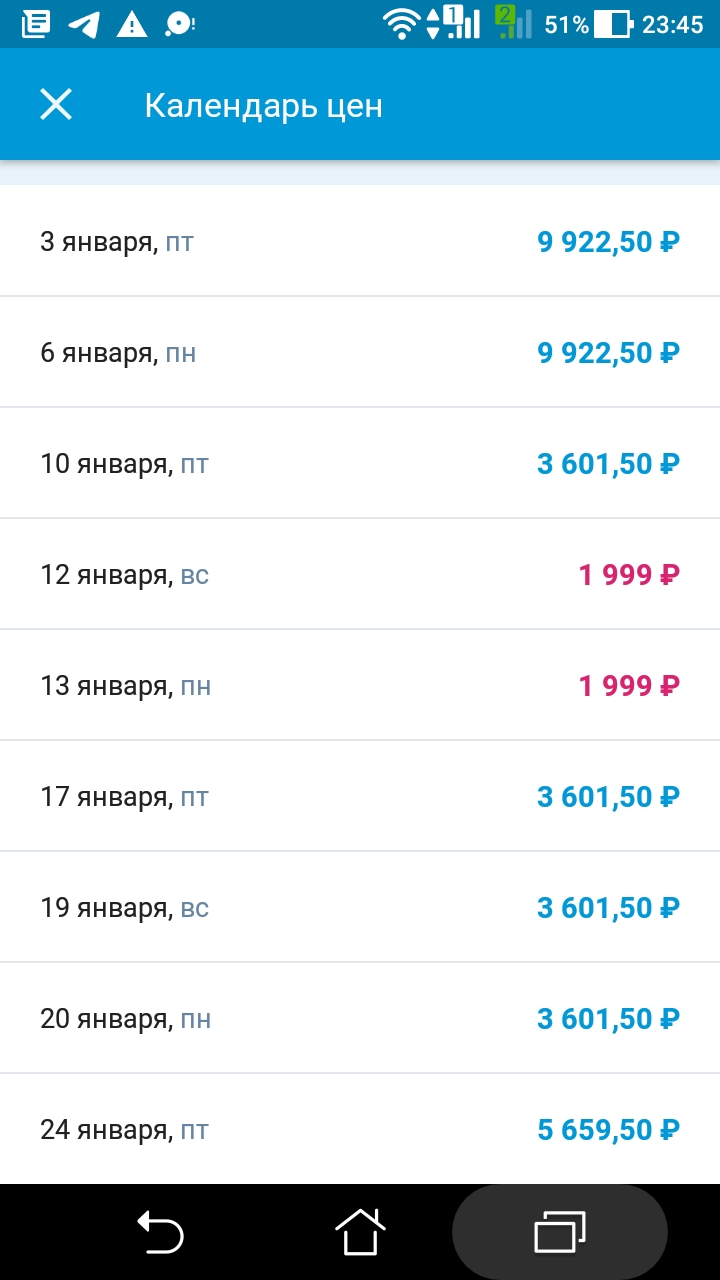
Task: Select the 3 января row
Action: click(360, 242)
